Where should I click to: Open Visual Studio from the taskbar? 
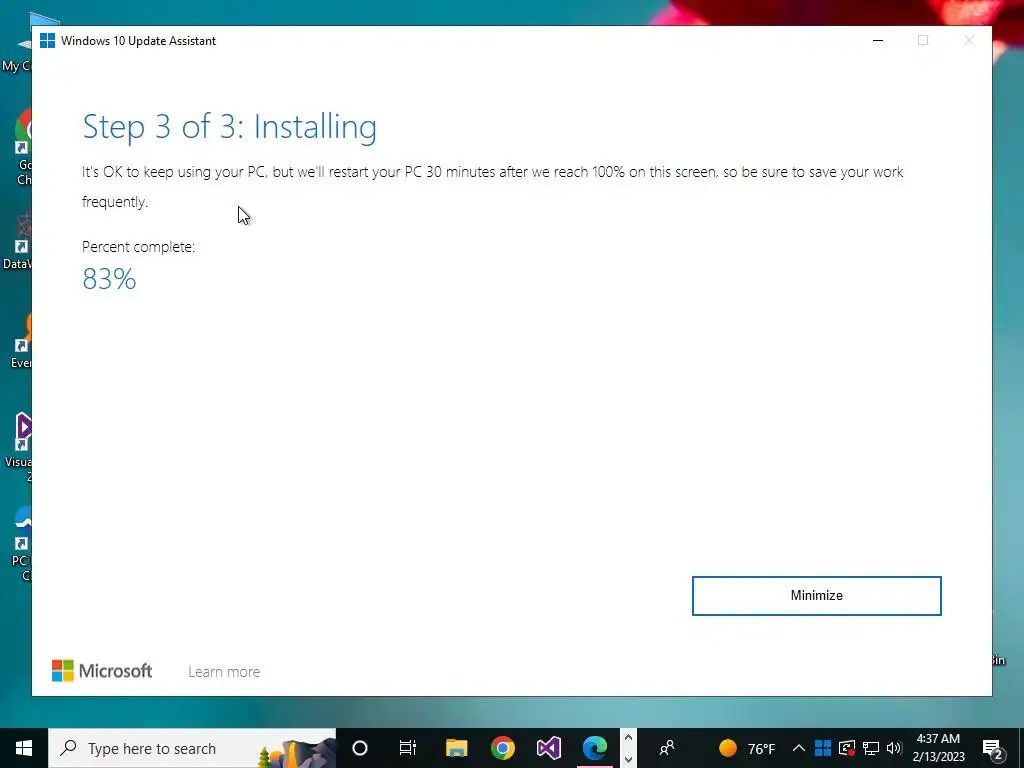click(x=549, y=748)
